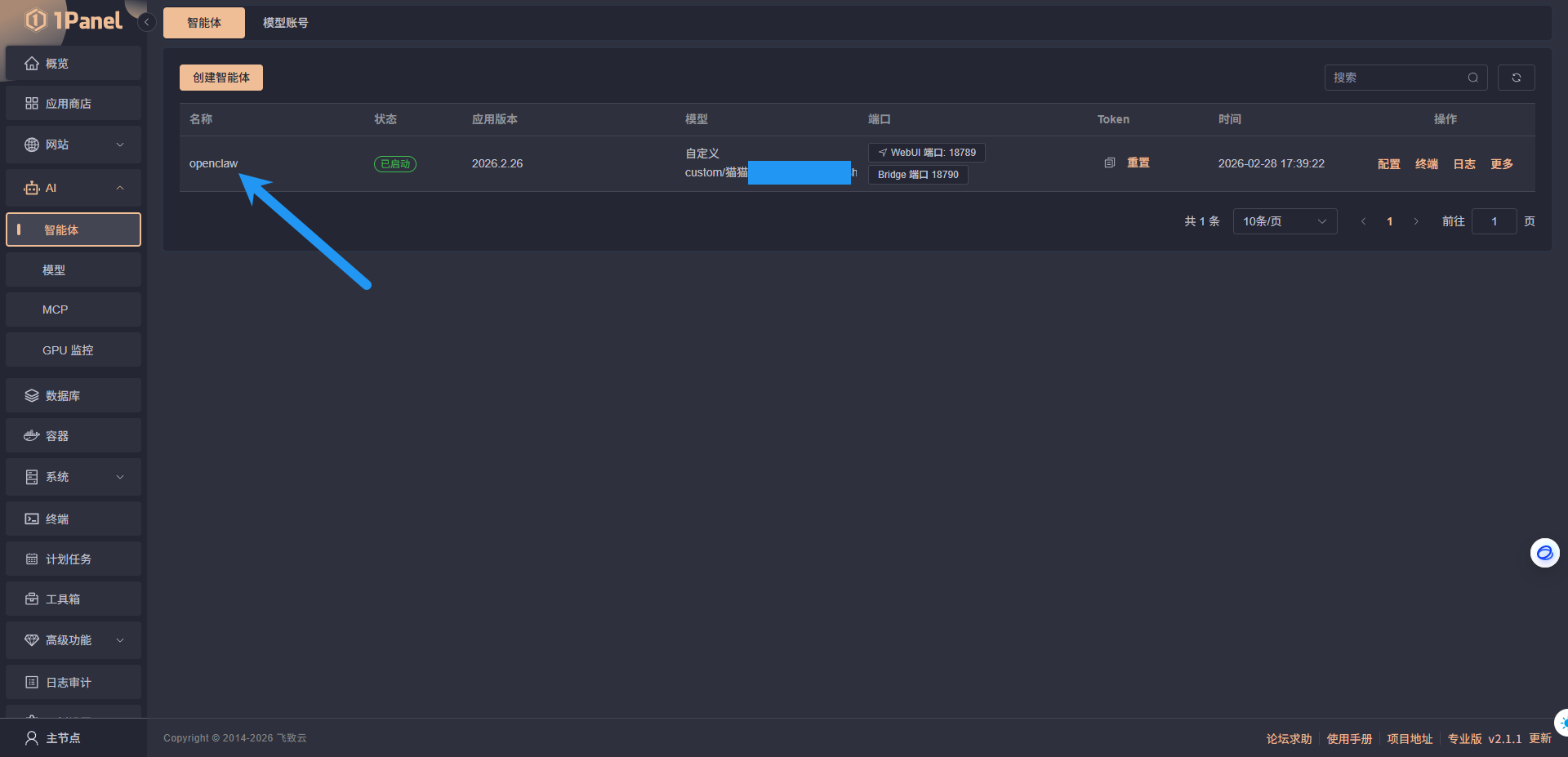
Task: Click the refresh icon beside the search box
Action: 1516,78
